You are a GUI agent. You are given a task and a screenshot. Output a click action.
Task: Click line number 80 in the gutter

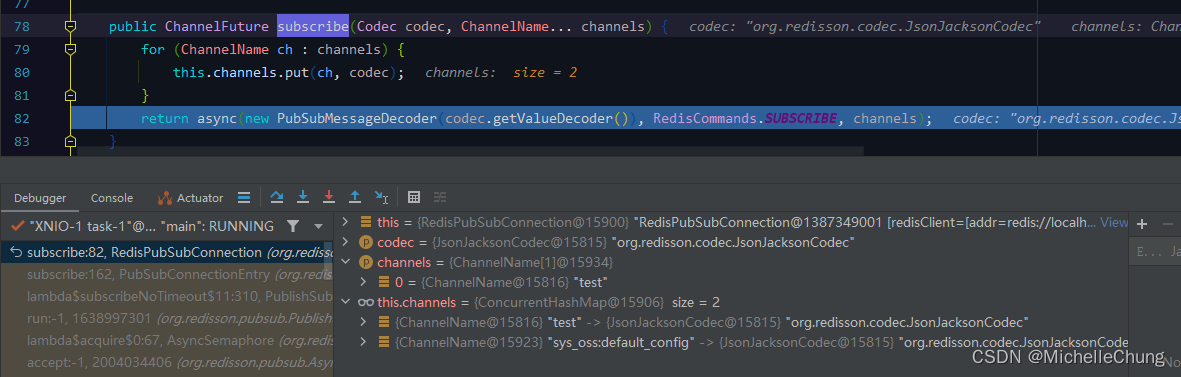[x=22, y=72]
